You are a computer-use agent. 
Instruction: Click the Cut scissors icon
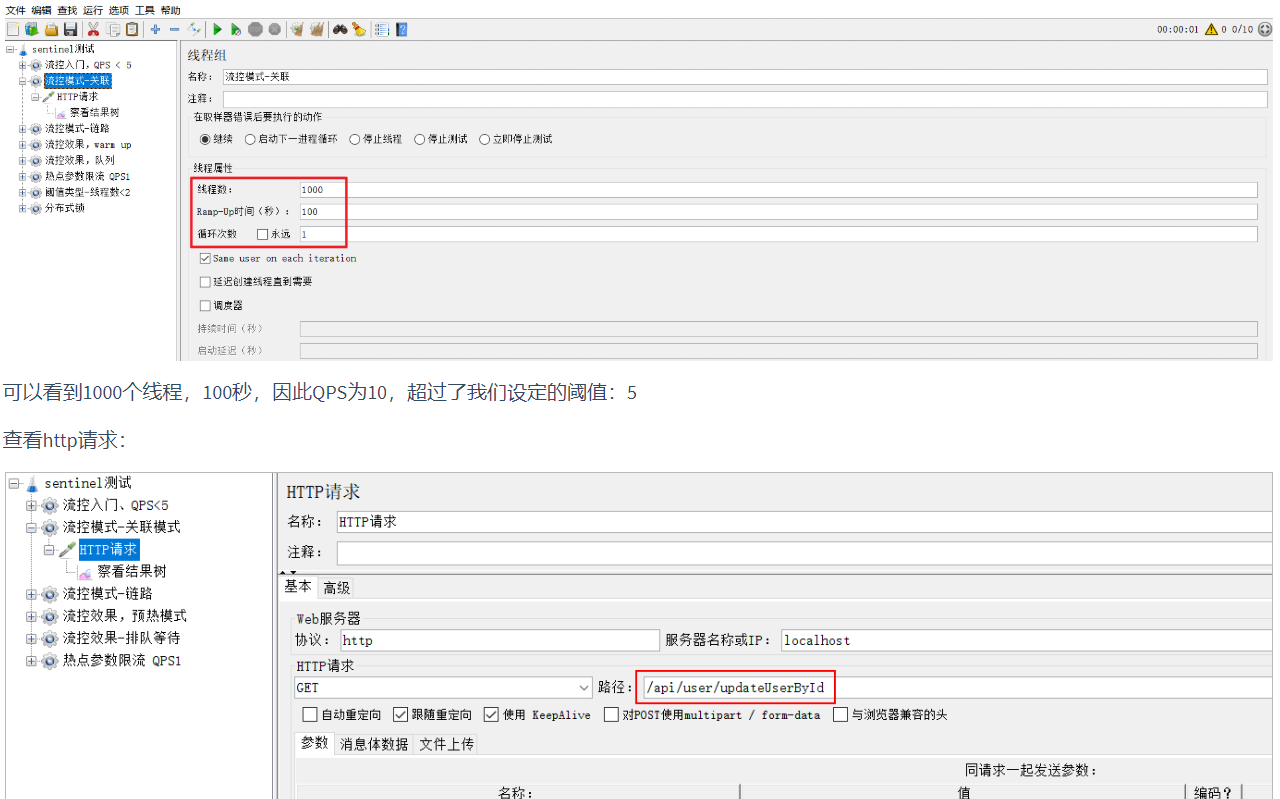click(x=93, y=29)
